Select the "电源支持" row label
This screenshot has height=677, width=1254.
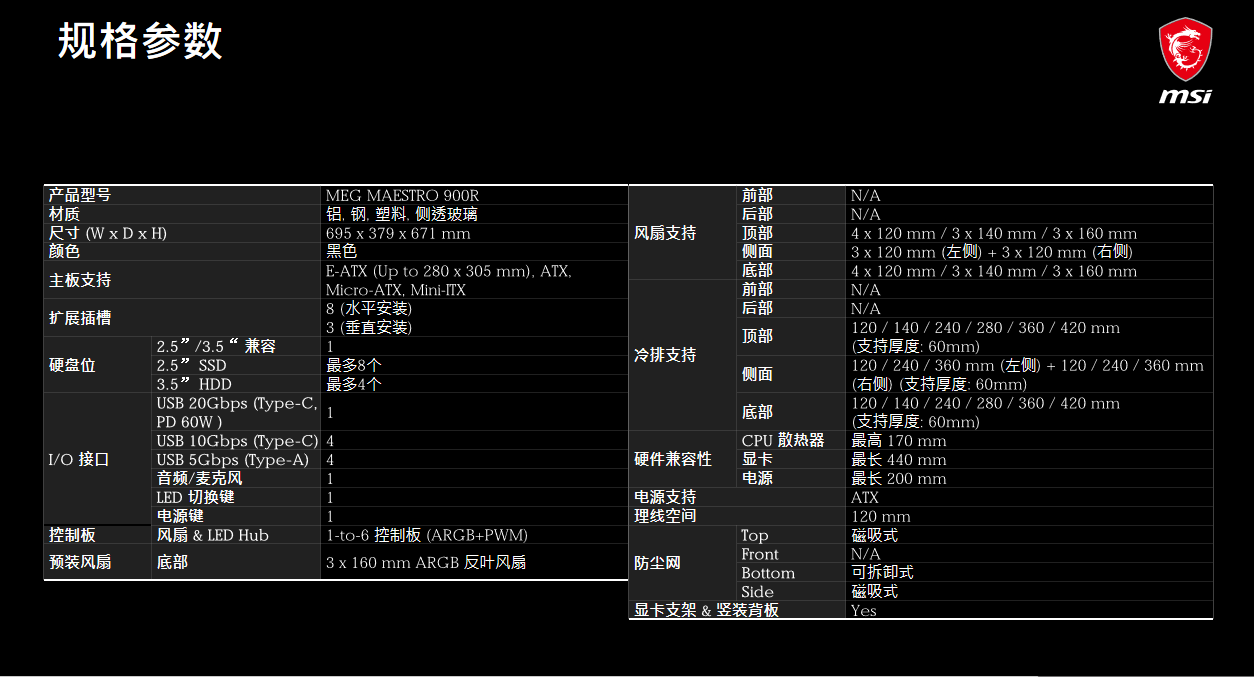[665, 497]
